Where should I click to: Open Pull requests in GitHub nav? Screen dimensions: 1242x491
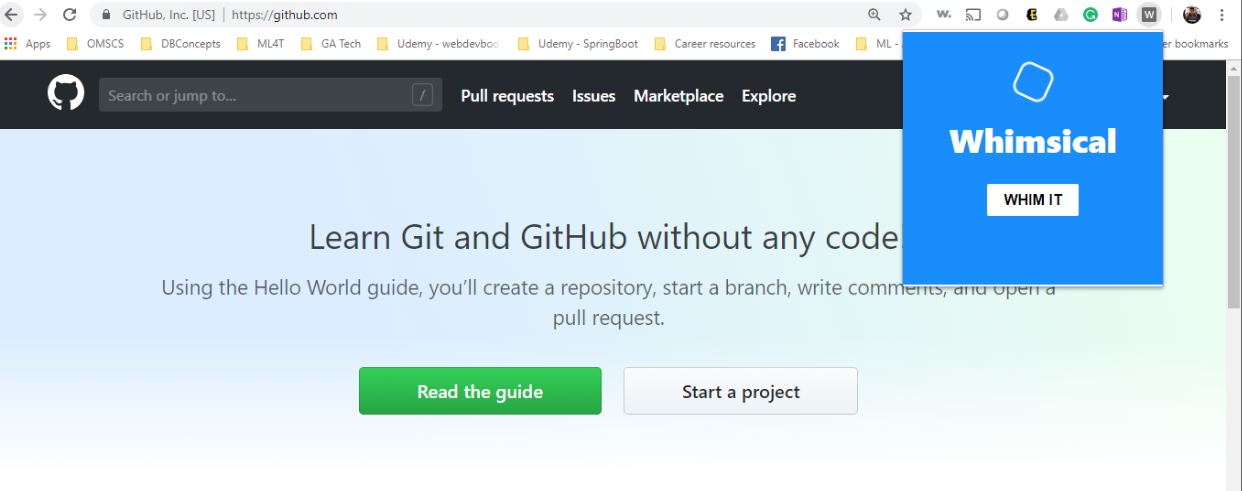507,96
